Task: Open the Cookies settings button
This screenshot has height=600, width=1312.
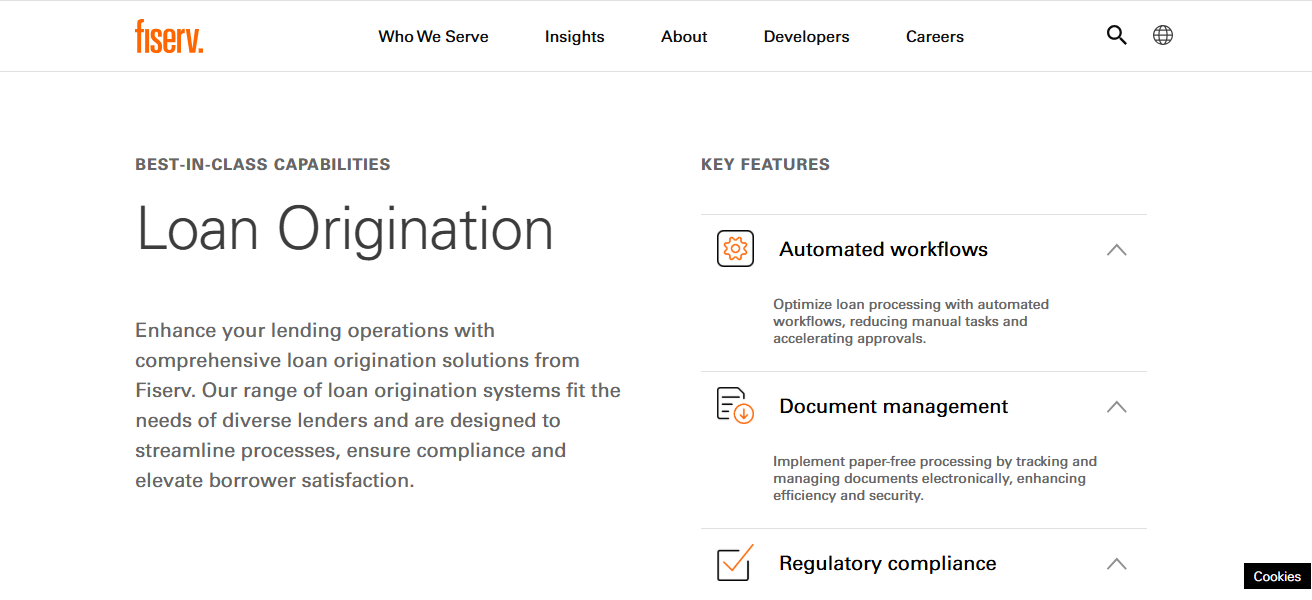Action: 1276,576
